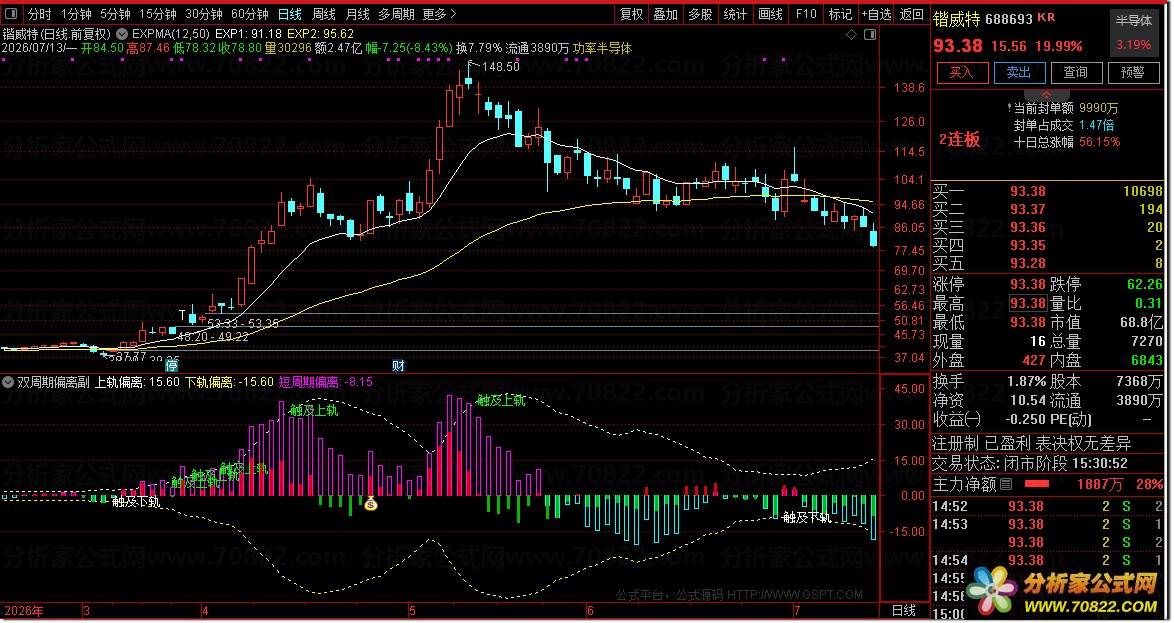Click the 148.50 high price label
This screenshot has width=1174, height=623.
[x=501, y=67]
